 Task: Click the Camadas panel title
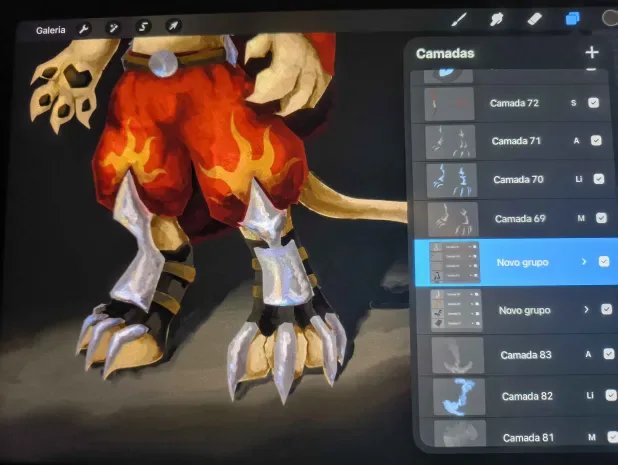point(445,53)
